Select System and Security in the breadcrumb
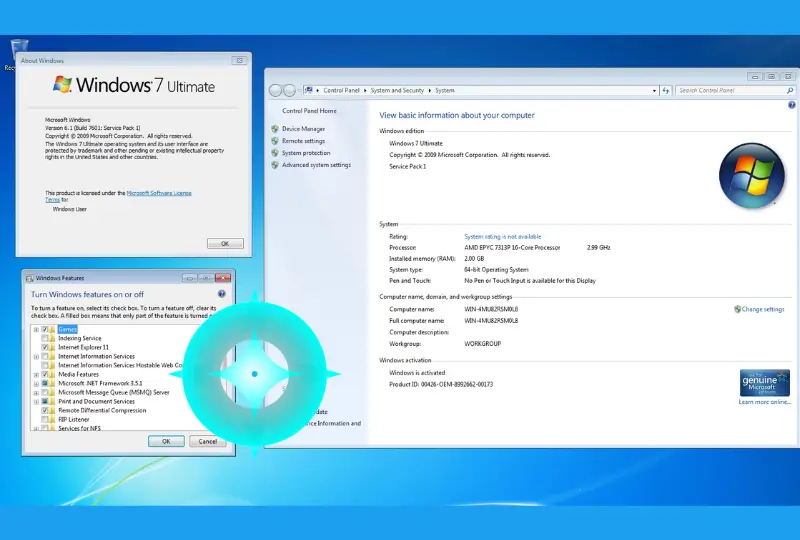Image resolution: width=800 pixels, height=540 pixels. [397, 90]
